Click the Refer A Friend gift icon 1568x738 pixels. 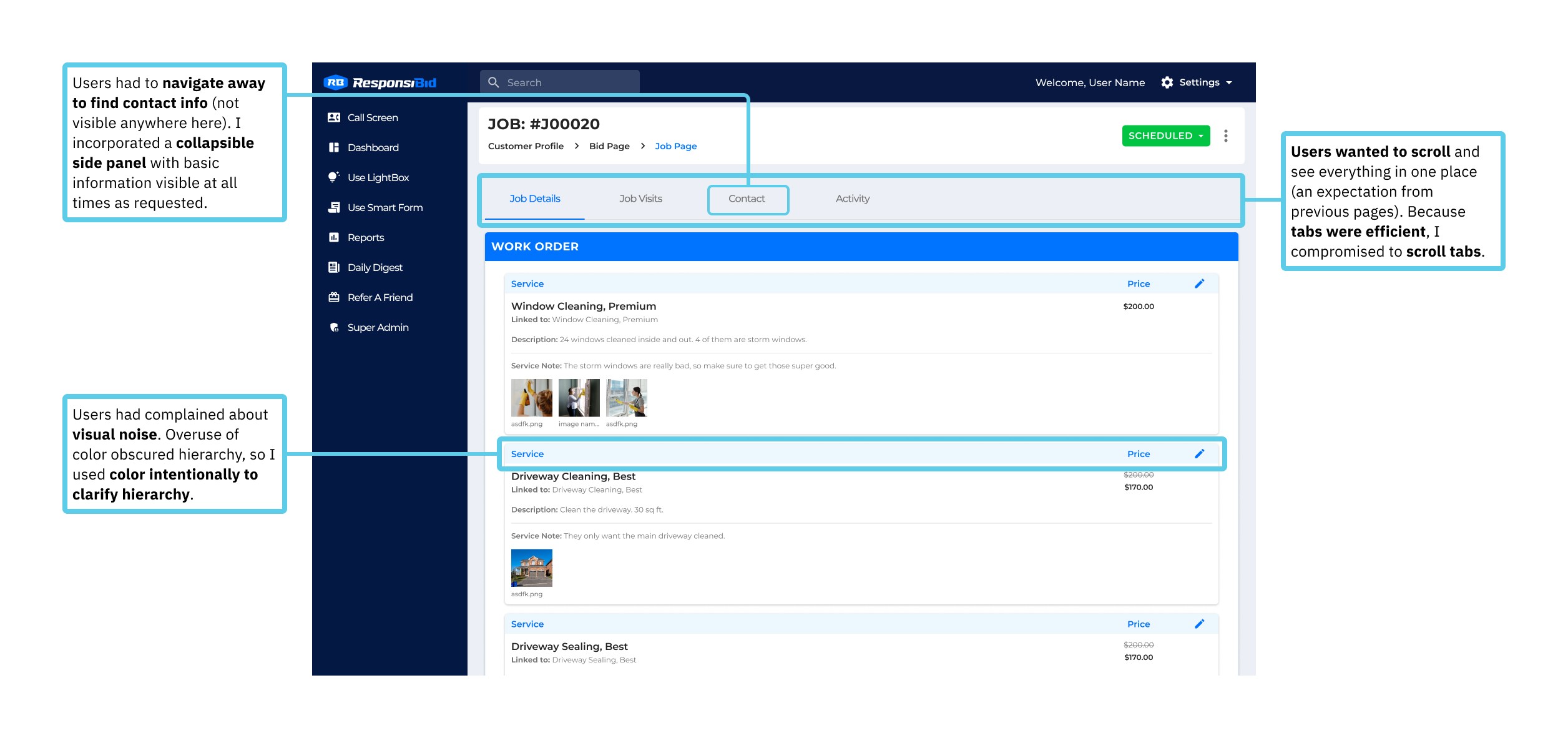[x=334, y=297]
